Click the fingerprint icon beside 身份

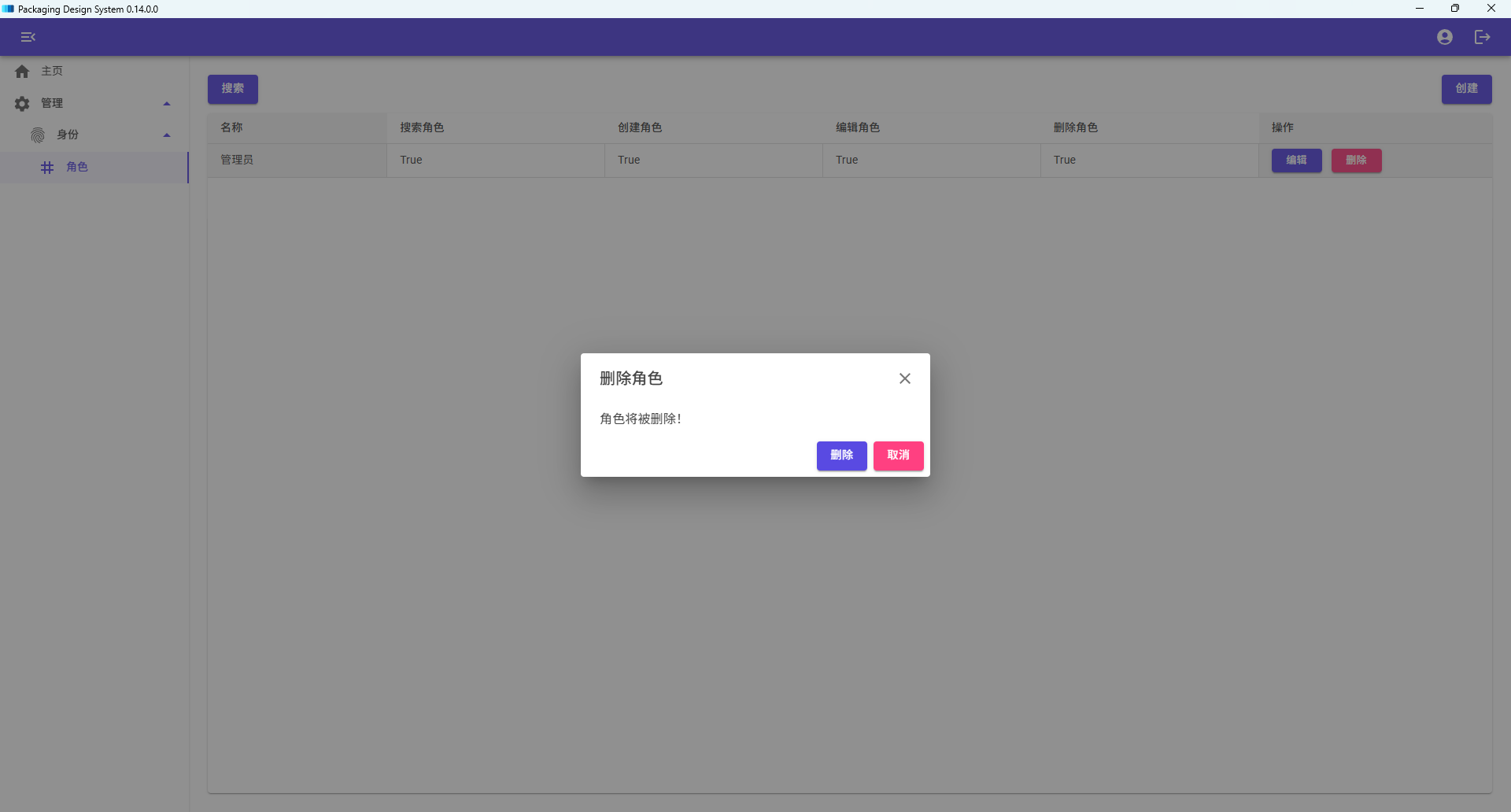pos(38,135)
